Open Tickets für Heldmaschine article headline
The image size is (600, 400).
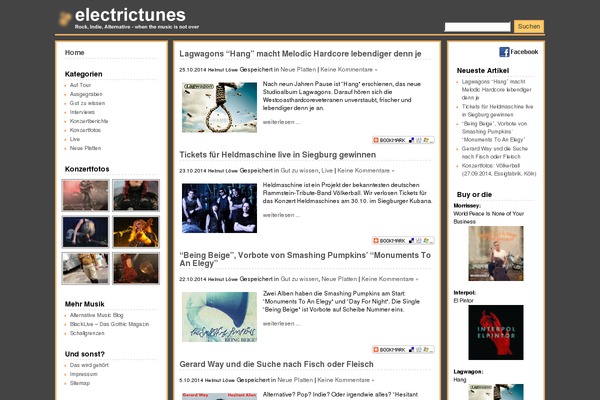click(x=278, y=155)
